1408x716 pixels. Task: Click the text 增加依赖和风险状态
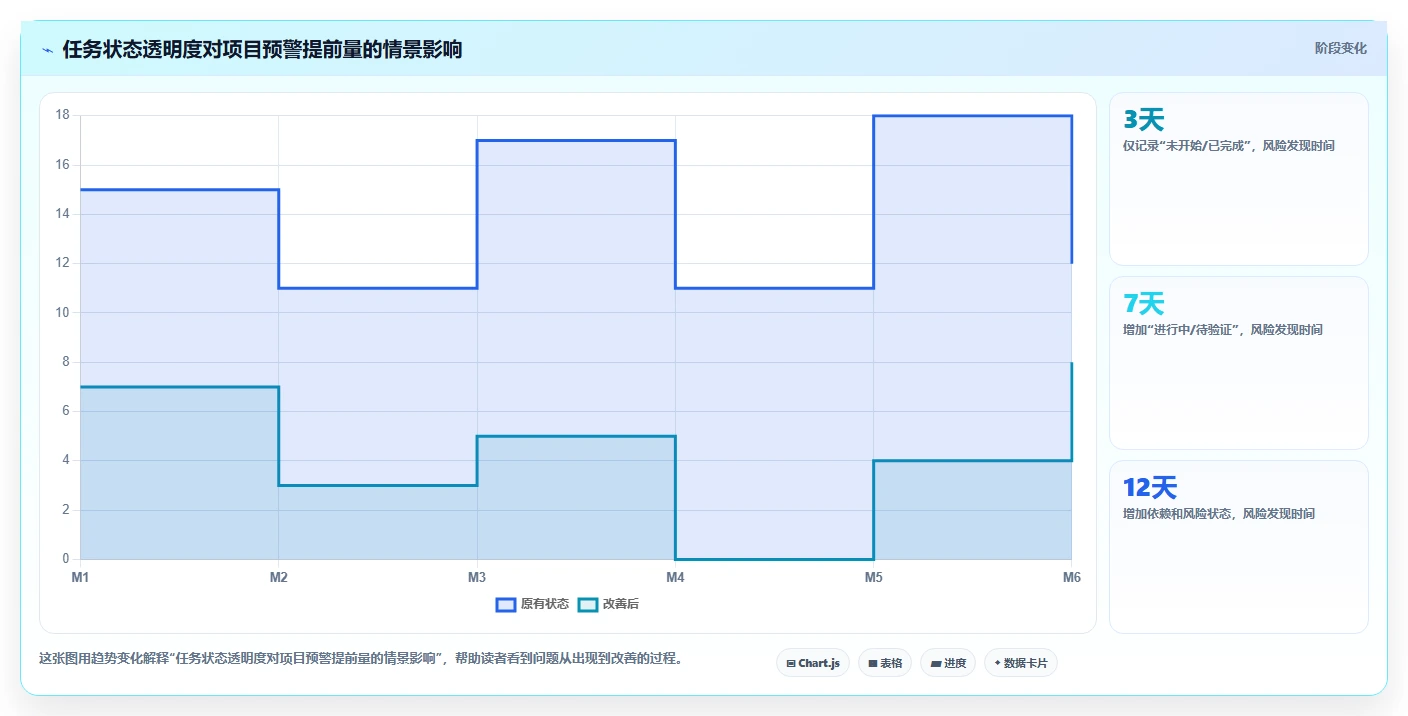pos(1176,514)
